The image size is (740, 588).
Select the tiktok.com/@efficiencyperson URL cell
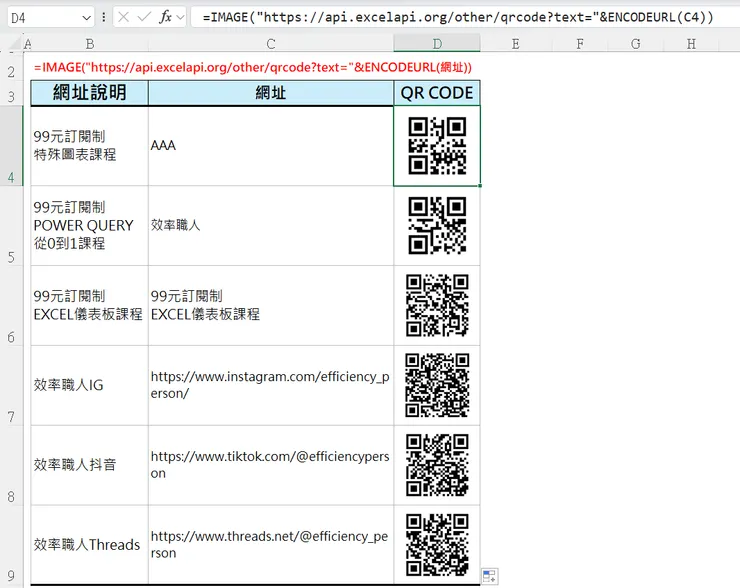[271, 465]
